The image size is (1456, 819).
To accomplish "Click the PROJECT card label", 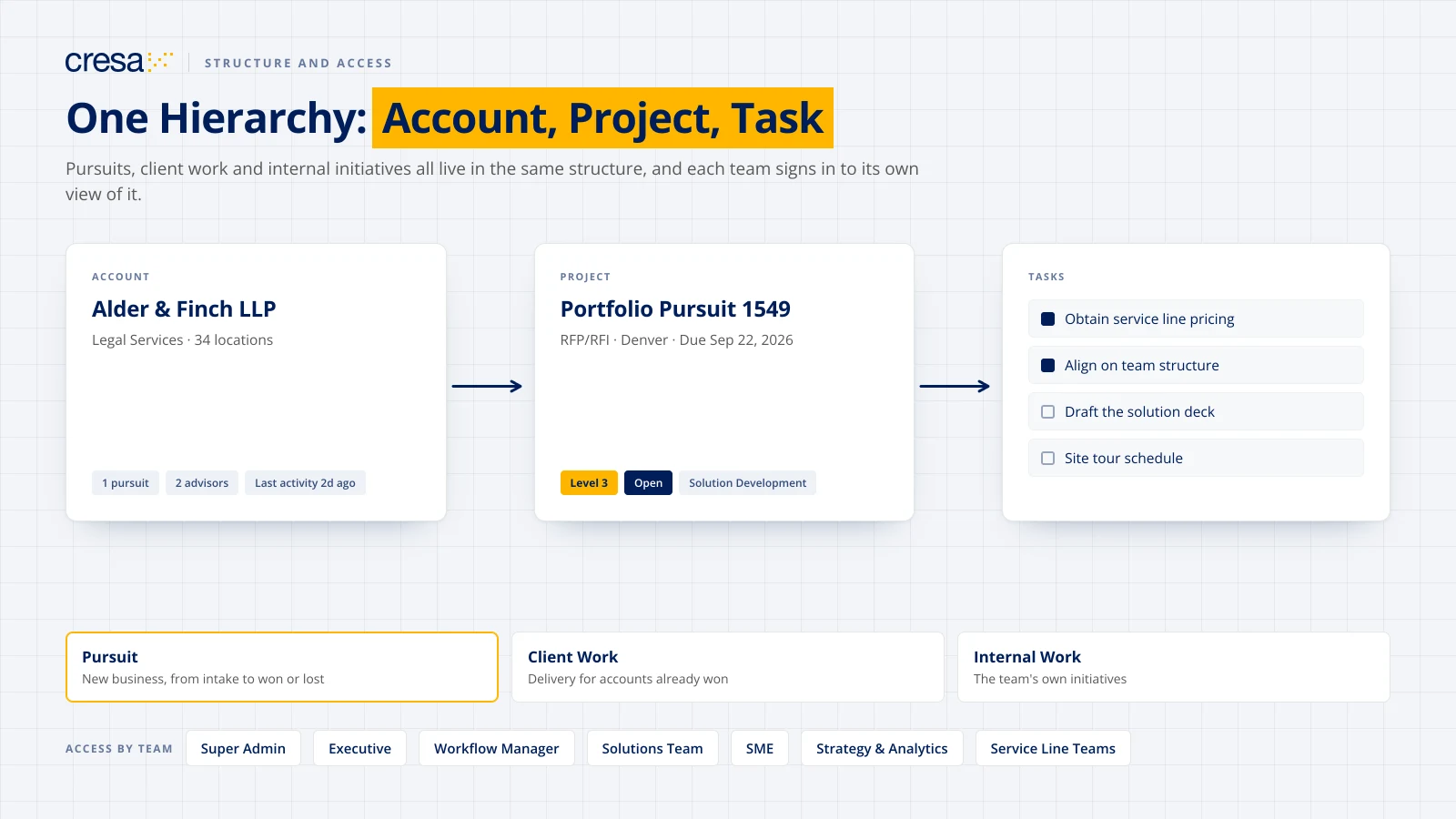I will tap(585, 277).
